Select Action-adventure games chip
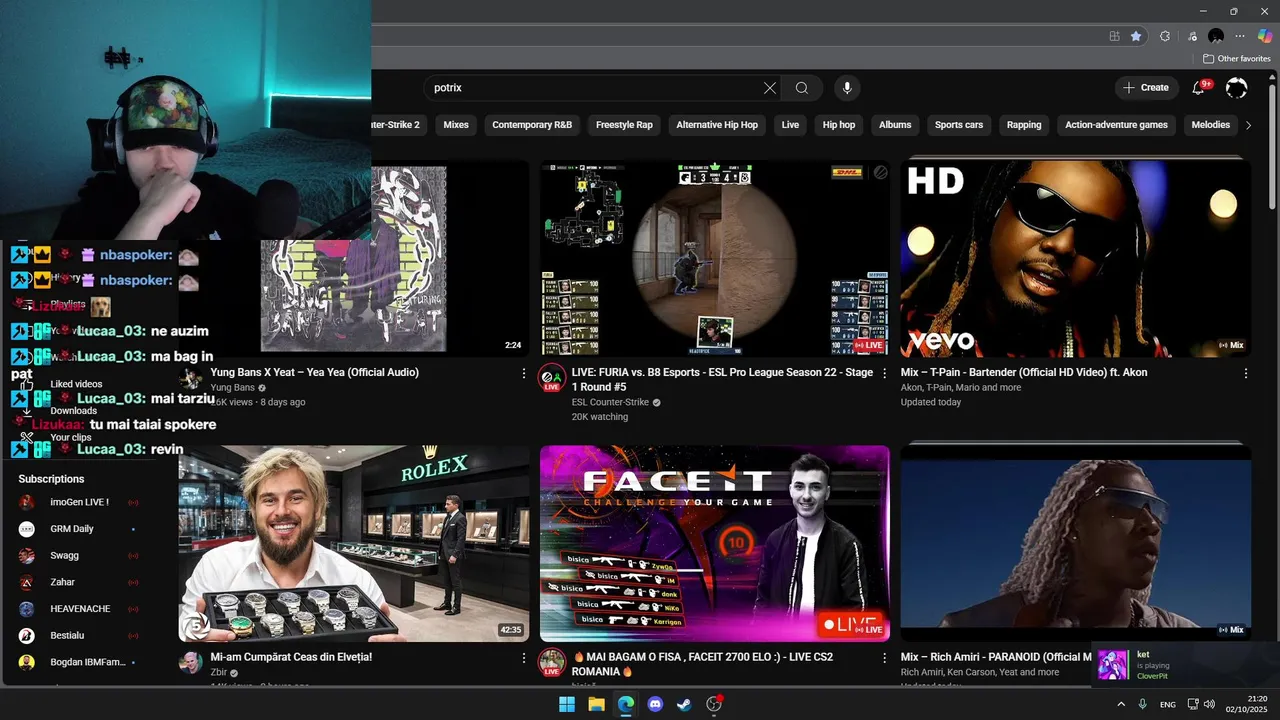This screenshot has height=720, width=1280. (1116, 125)
